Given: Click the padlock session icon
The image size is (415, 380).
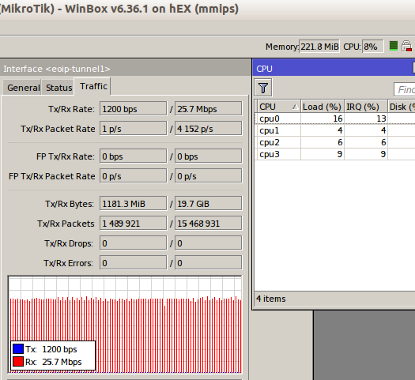Looking at the screenshot, I should click(x=407, y=46).
